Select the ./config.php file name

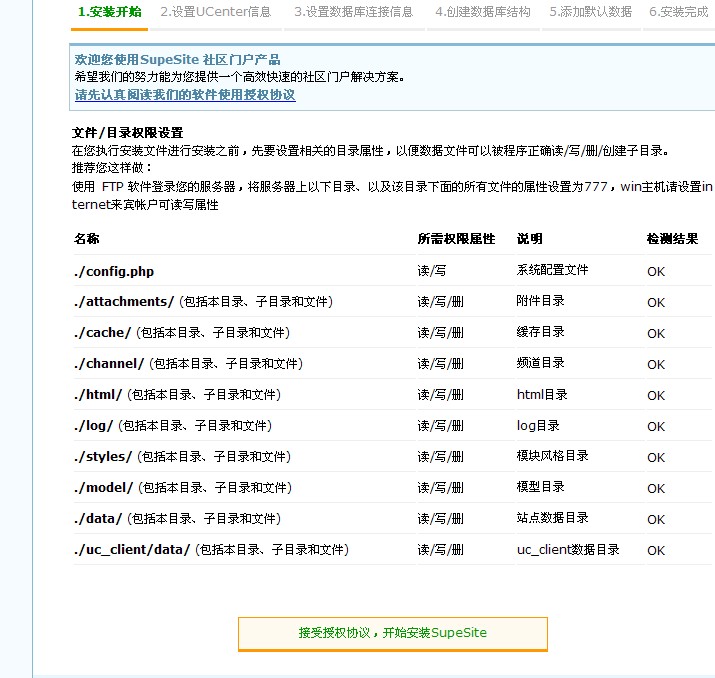tap(114, 271)
